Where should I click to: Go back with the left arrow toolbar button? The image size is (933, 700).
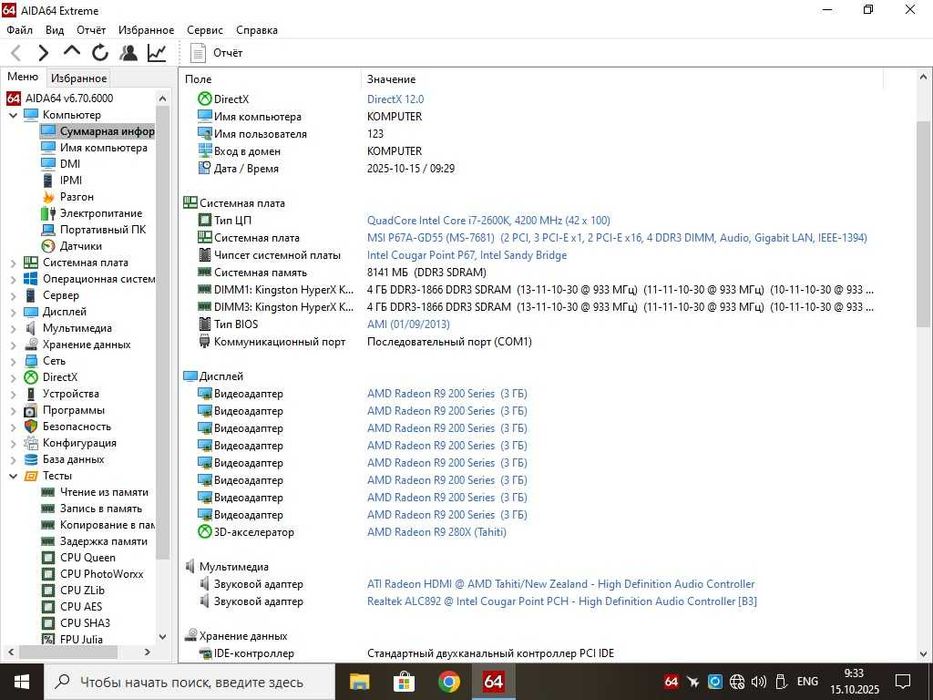click(x=16, y=53)
